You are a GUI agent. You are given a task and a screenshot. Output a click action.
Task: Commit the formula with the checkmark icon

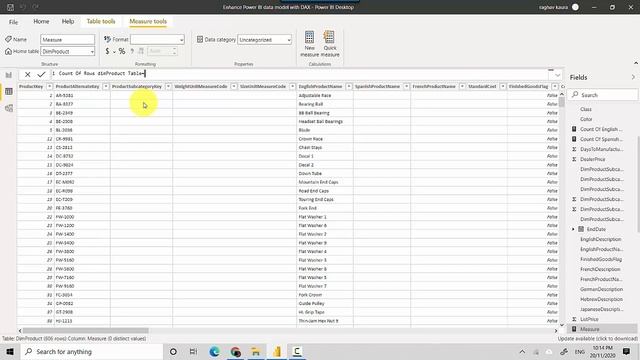click(x=41, y=74)
